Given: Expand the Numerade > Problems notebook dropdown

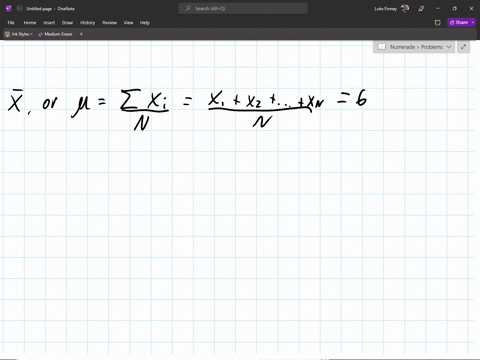Looking at the screenshot, I should pyautogui.click(x=449, y=47).
